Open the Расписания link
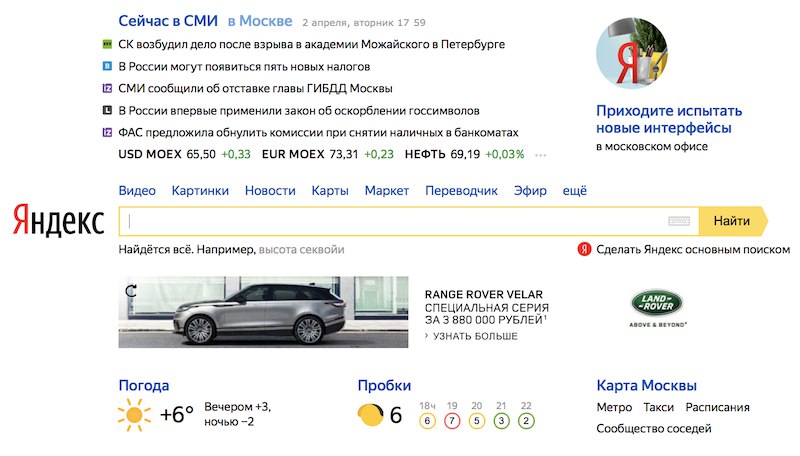The image size is (800, 456). coord(717,408)
